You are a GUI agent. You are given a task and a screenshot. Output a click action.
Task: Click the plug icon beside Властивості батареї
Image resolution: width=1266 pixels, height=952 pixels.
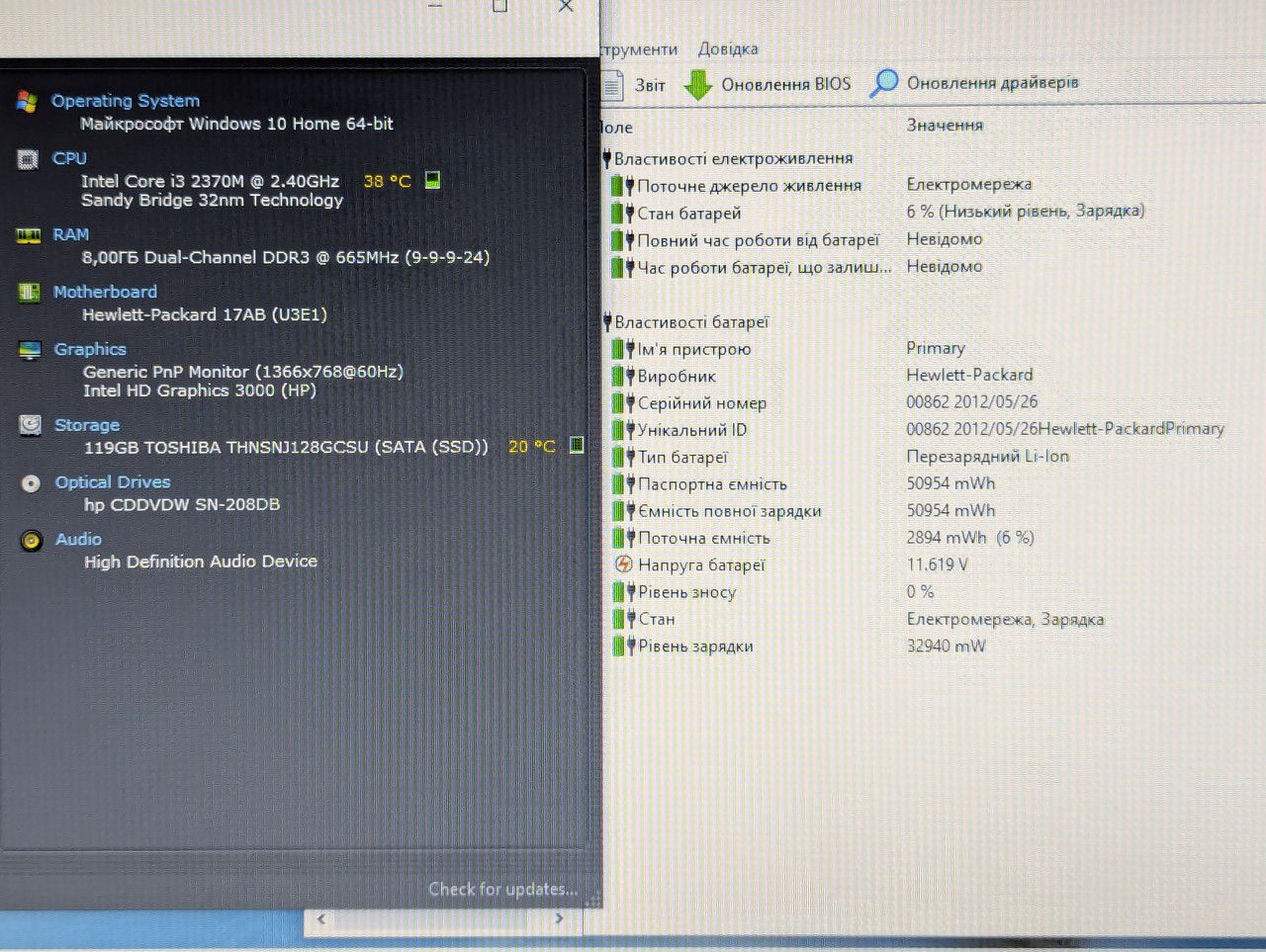pyautogui.click(x=607, y=322)
